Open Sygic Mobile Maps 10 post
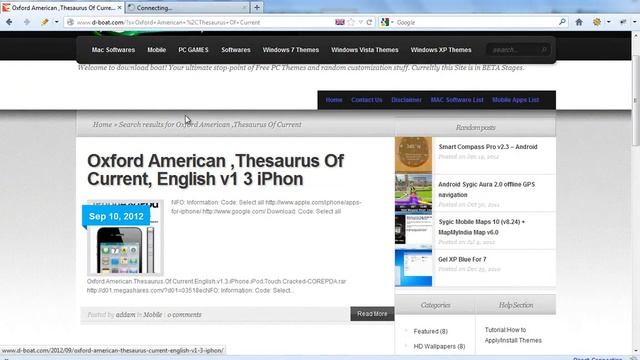The image size is (640, 360). pos(482,227)
